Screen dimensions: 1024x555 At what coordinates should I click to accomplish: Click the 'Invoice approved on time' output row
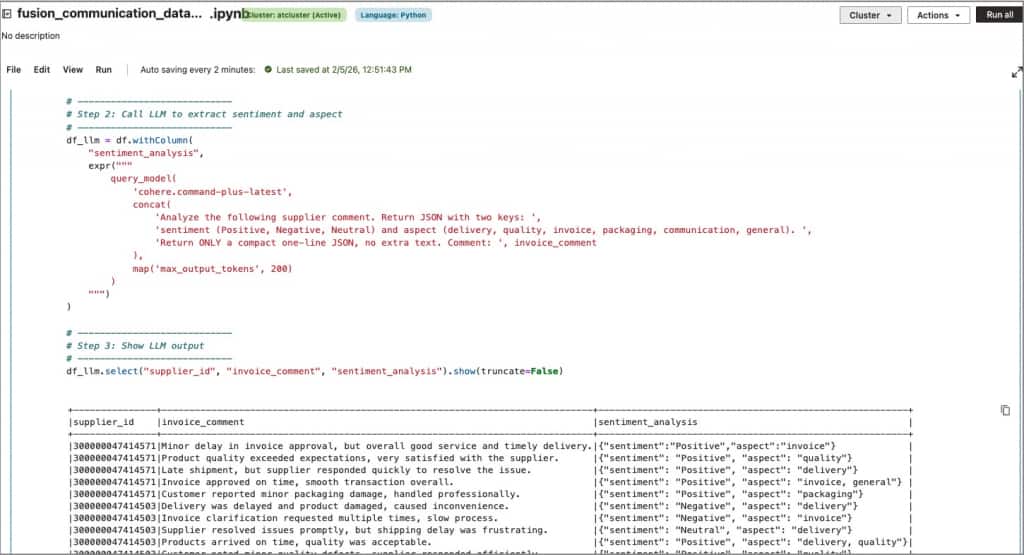pos(490,482)
